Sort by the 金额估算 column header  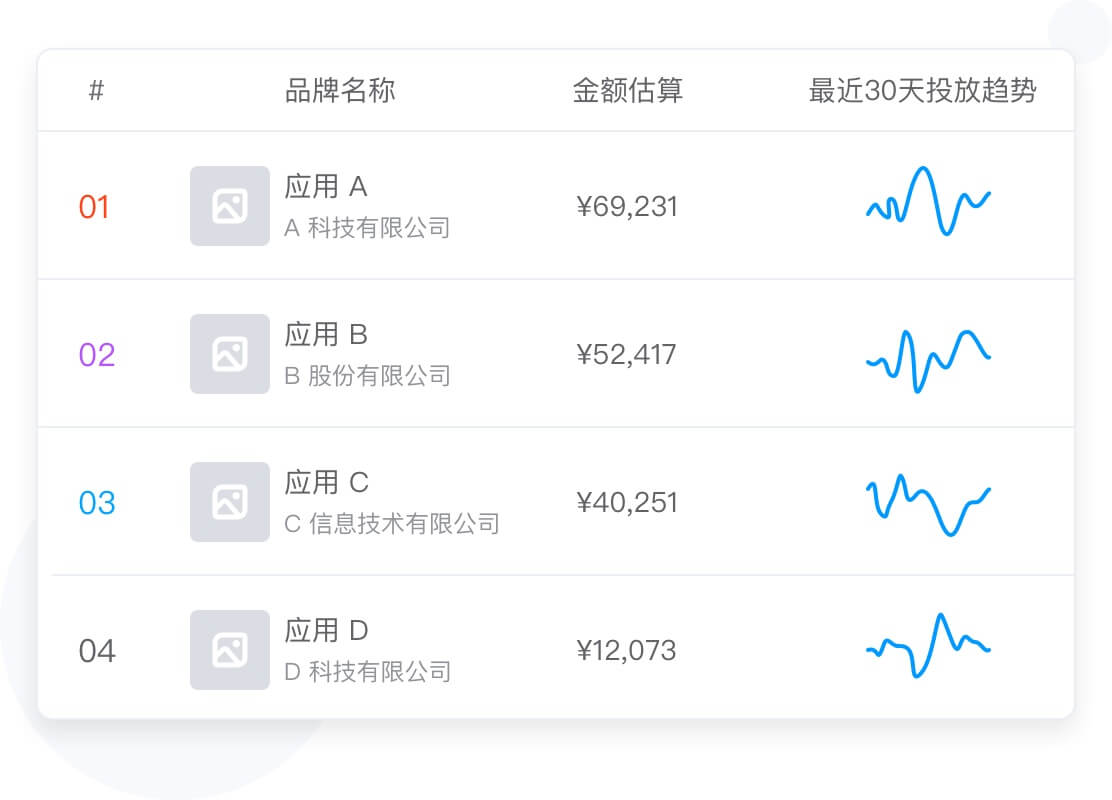pyautogui.click(x=628, y=91)
